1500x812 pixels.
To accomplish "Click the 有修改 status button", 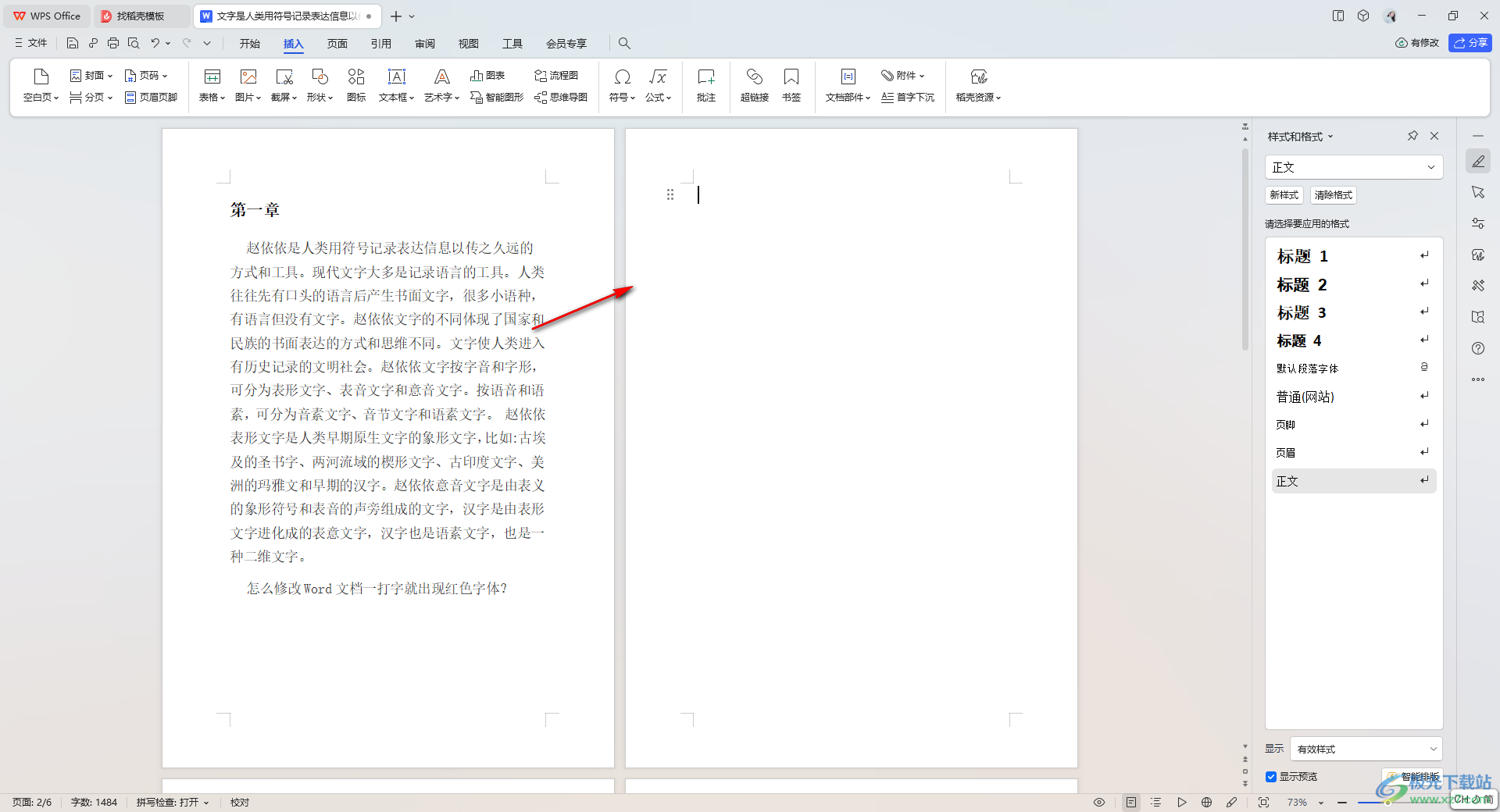I will click(x=1416, y=43).
